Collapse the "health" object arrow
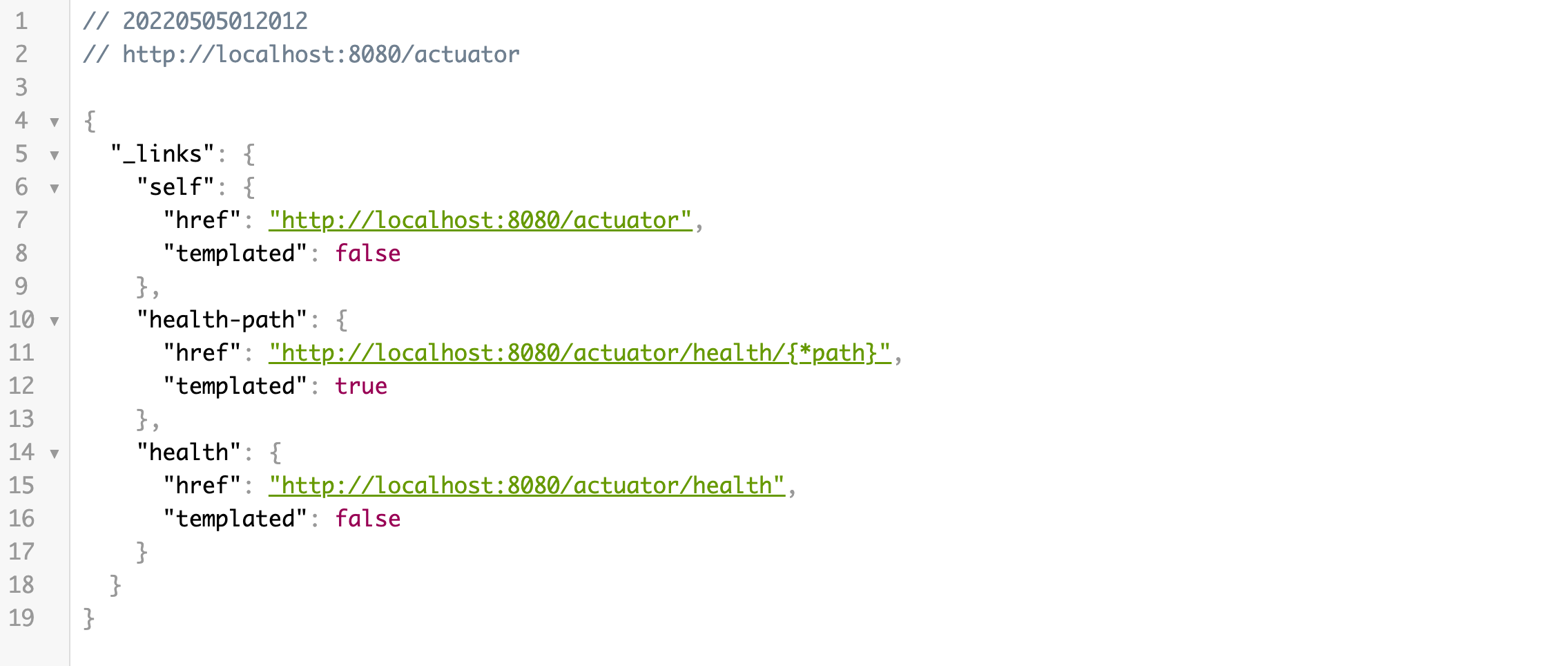The height and width of the screenshot is (666, 1568). (x=54, y=454)
